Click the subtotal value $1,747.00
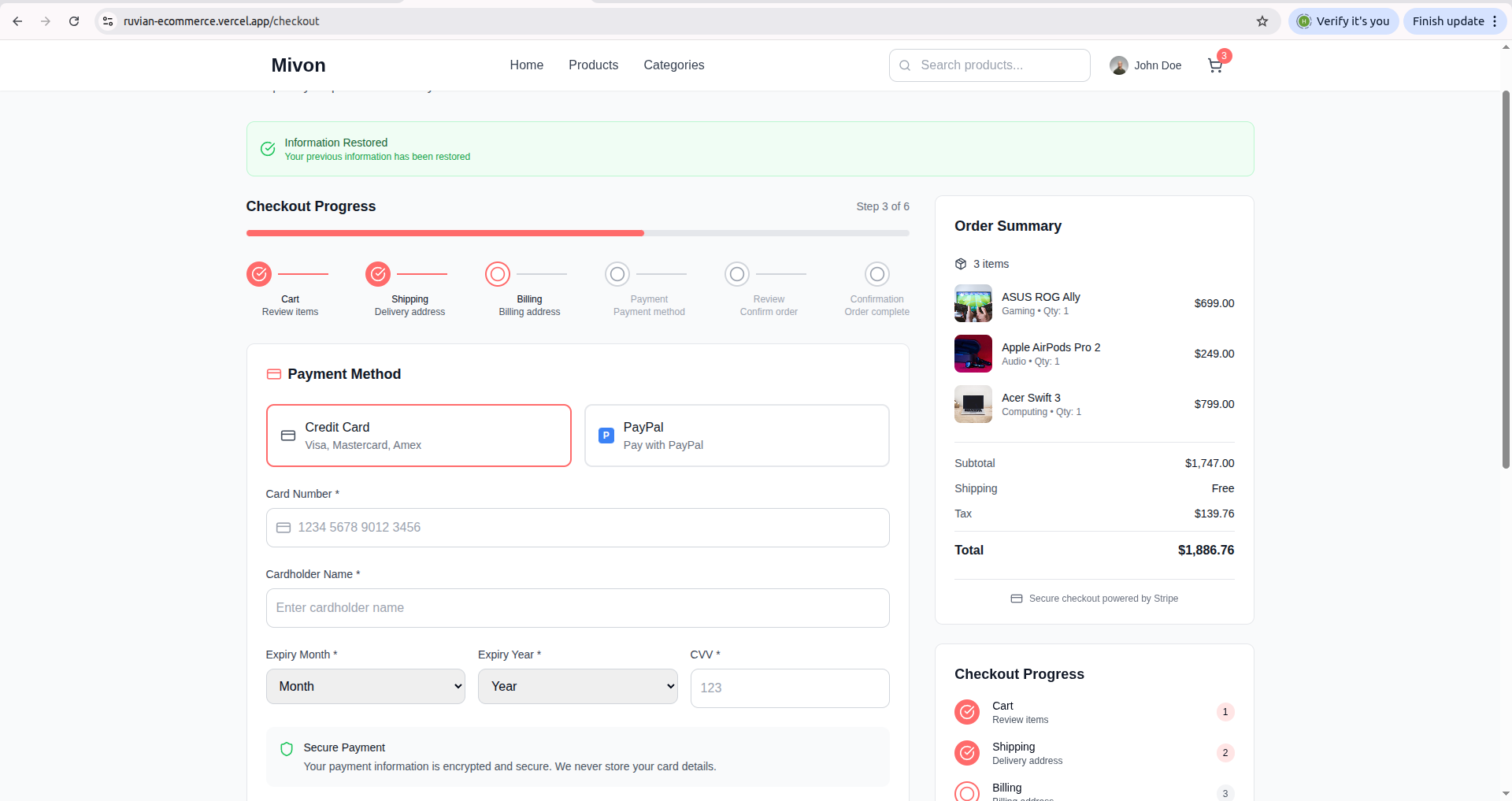 click(x=1210, y=463)
